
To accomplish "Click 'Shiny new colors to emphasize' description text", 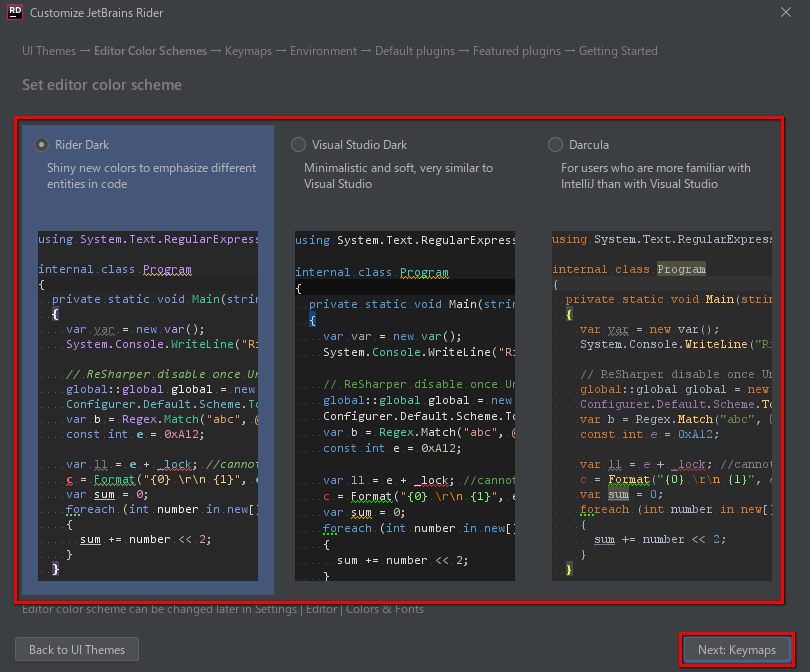I will click(151, 176).
